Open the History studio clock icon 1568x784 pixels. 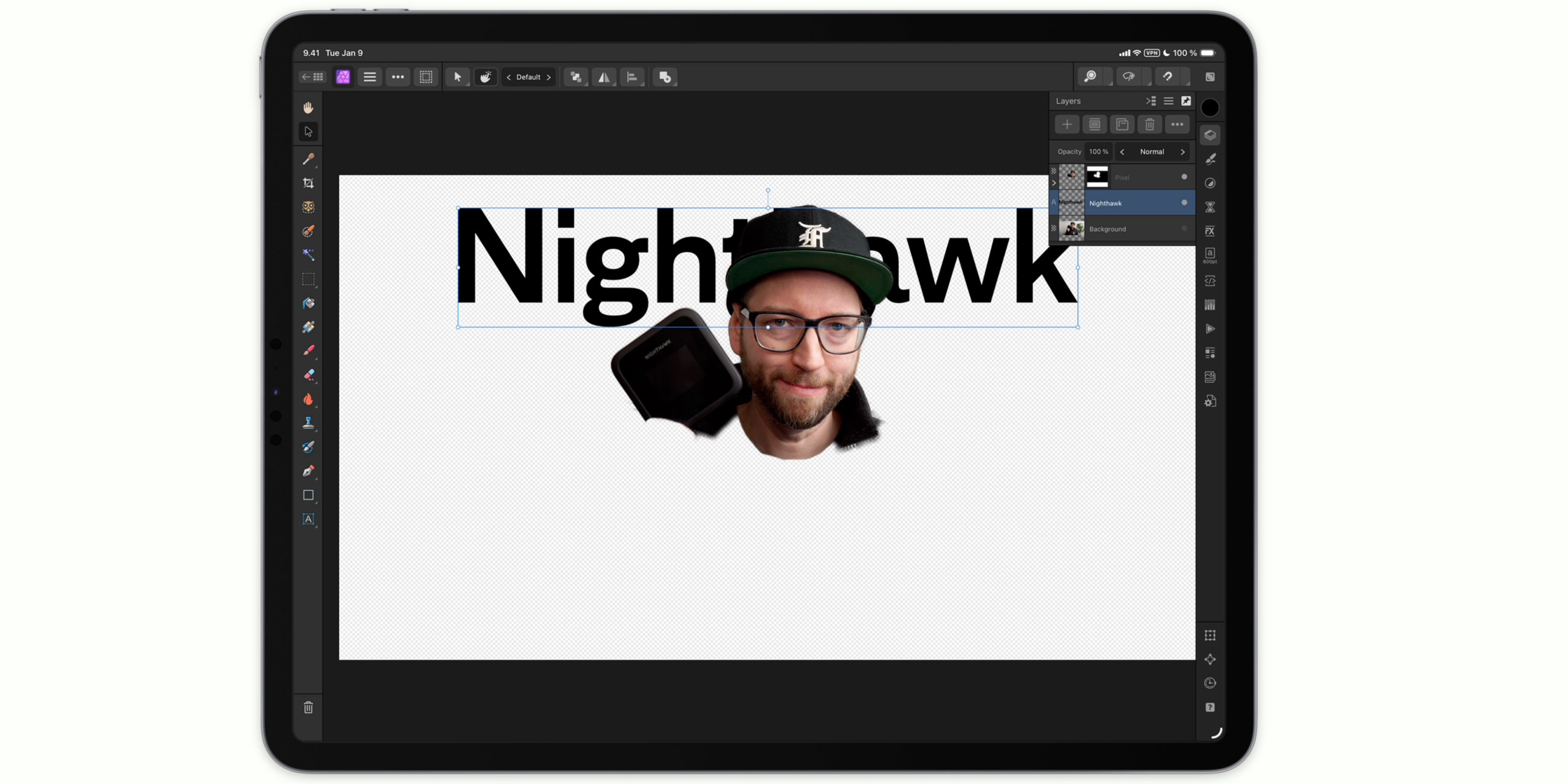tap(1210, 684)
